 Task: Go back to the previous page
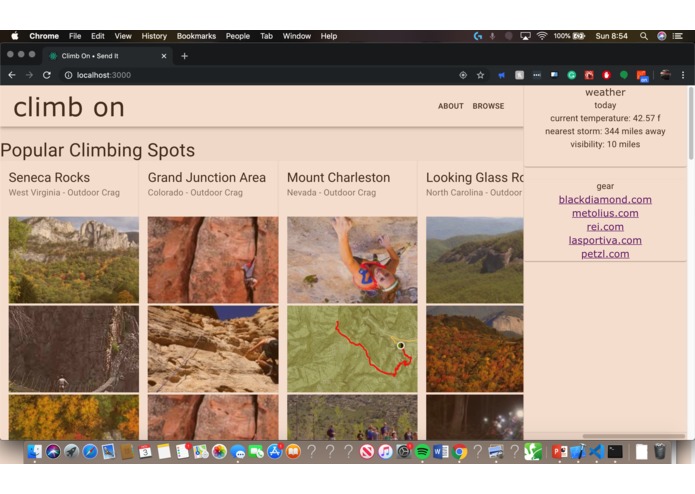[x=12, y=75]
